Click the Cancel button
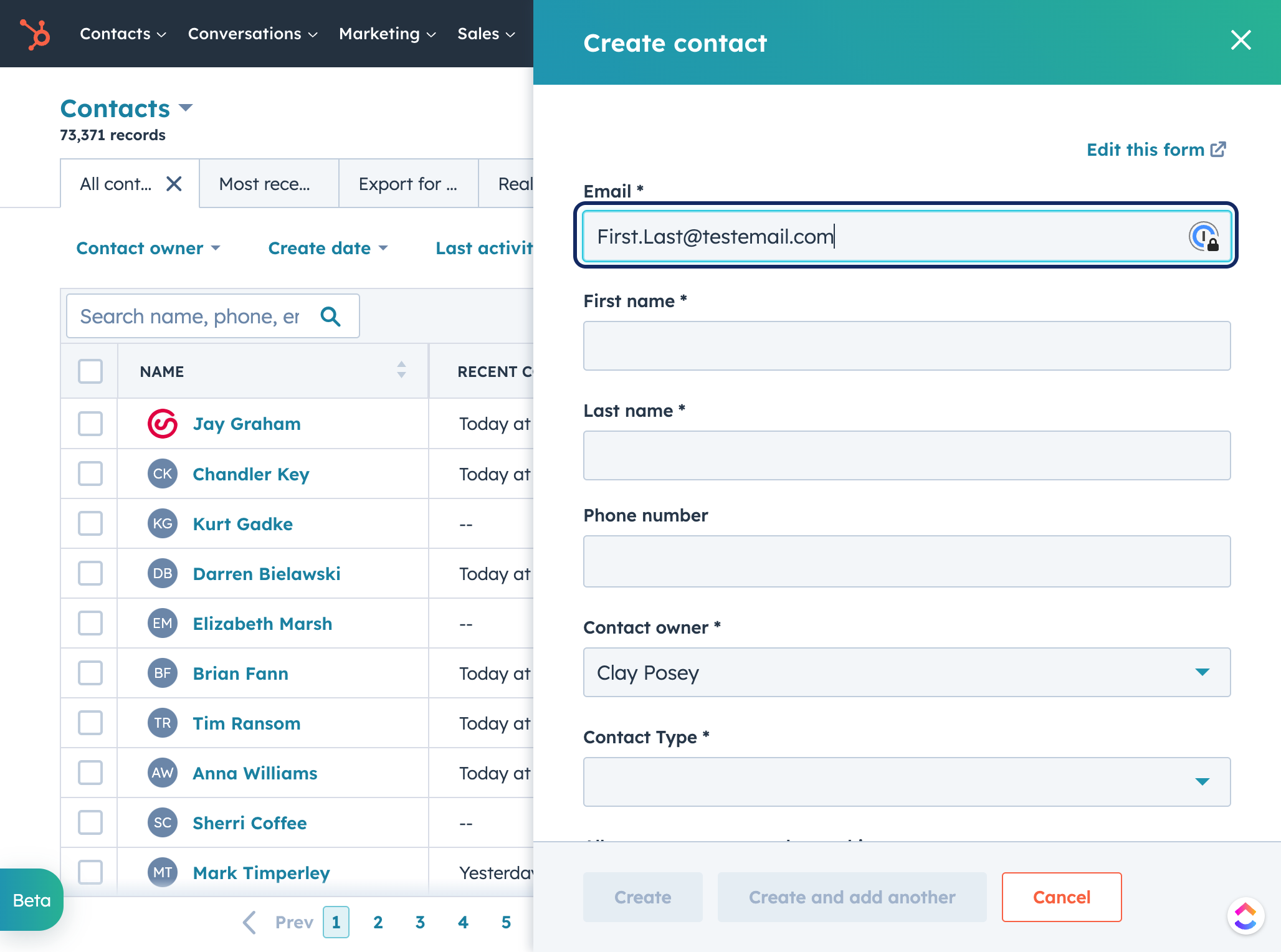 (1062, 897)
